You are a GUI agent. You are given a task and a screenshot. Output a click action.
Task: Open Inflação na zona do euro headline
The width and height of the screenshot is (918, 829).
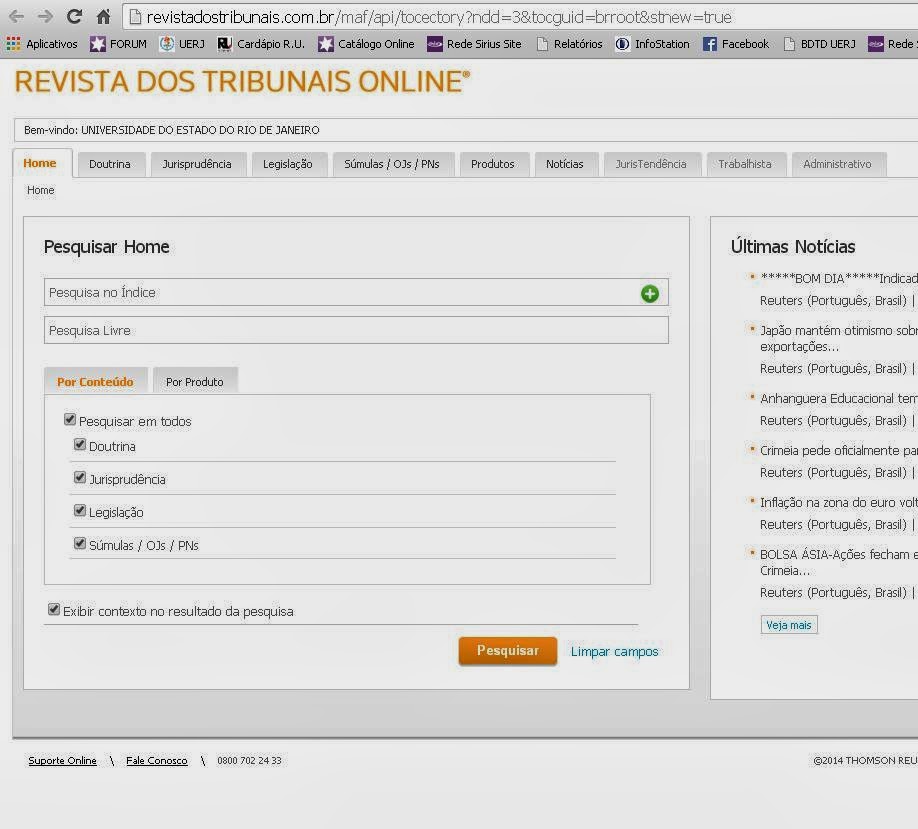[838, 502]
